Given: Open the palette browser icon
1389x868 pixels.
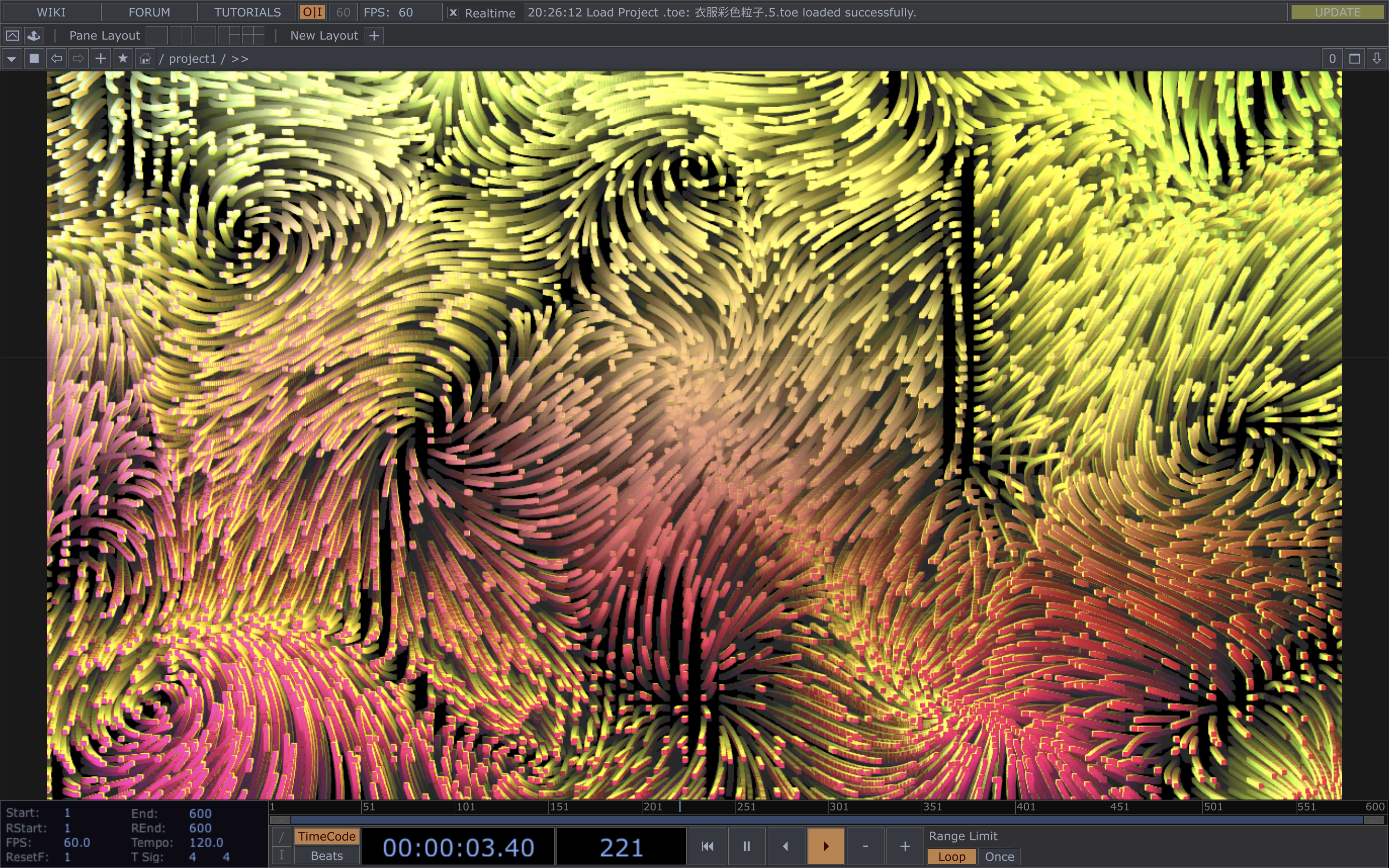Looking at the screenshot, I should coord(34,36).
